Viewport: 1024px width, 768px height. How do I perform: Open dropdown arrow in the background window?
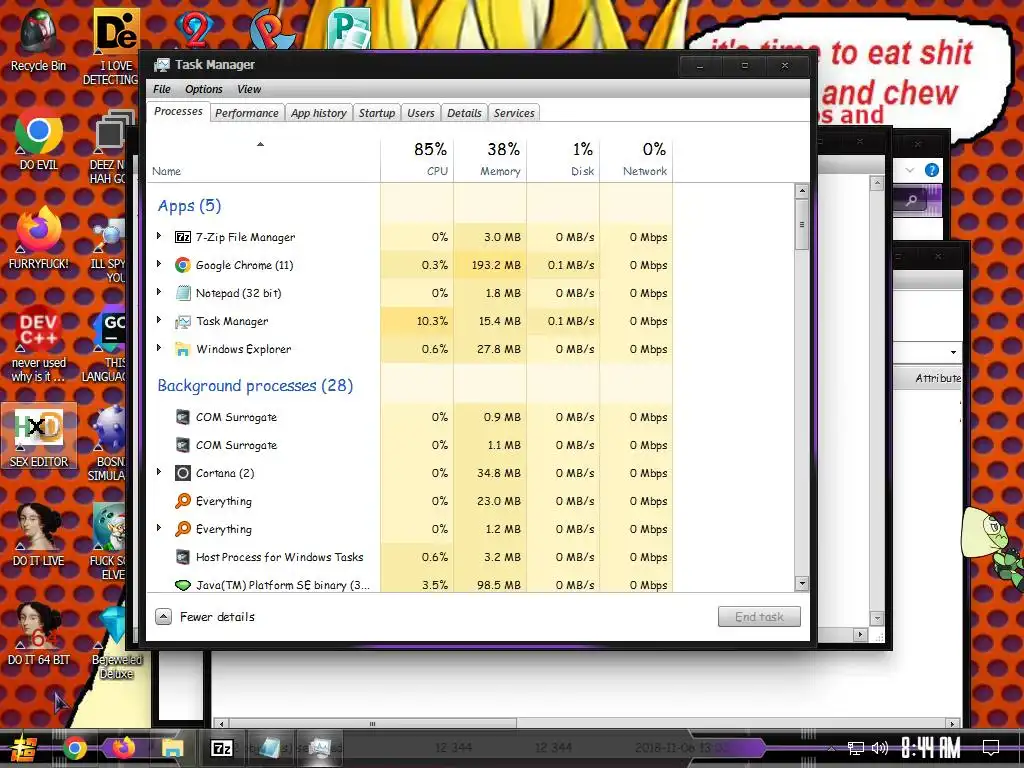coord(953,353)
